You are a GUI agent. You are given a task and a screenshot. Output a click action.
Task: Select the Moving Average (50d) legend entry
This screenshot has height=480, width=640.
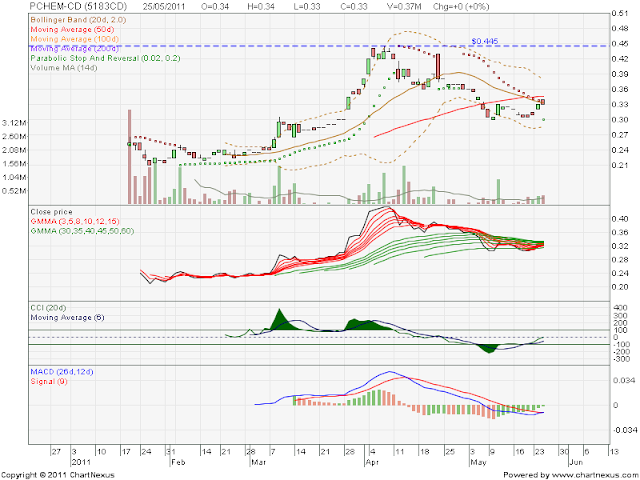[x=72, y=29]
